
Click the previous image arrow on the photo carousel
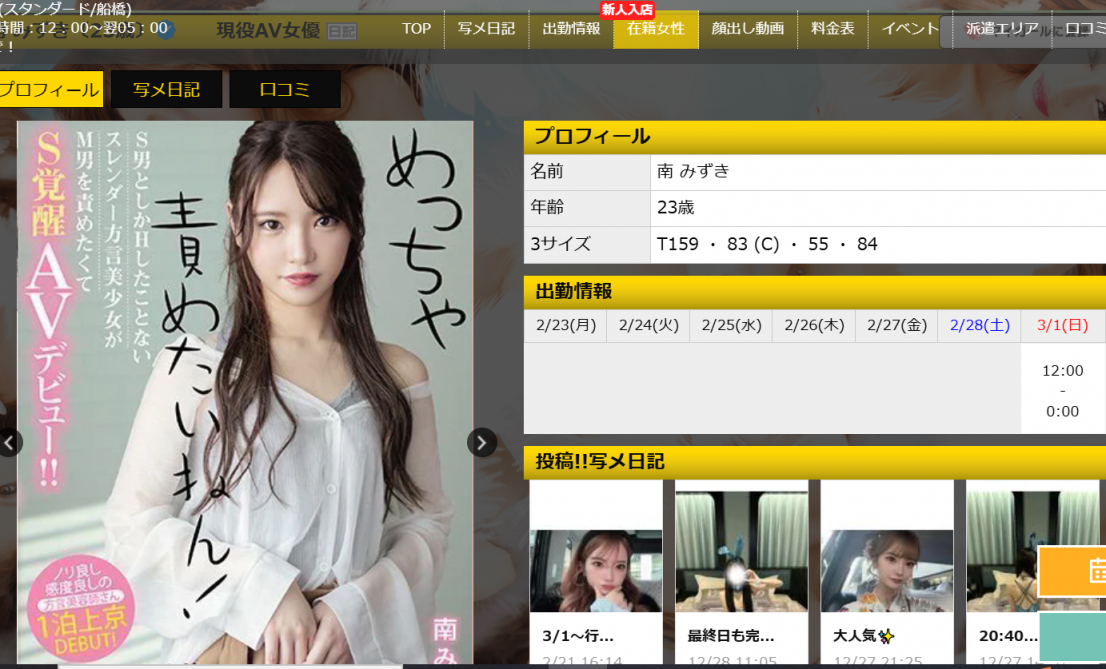coord(10,442)
